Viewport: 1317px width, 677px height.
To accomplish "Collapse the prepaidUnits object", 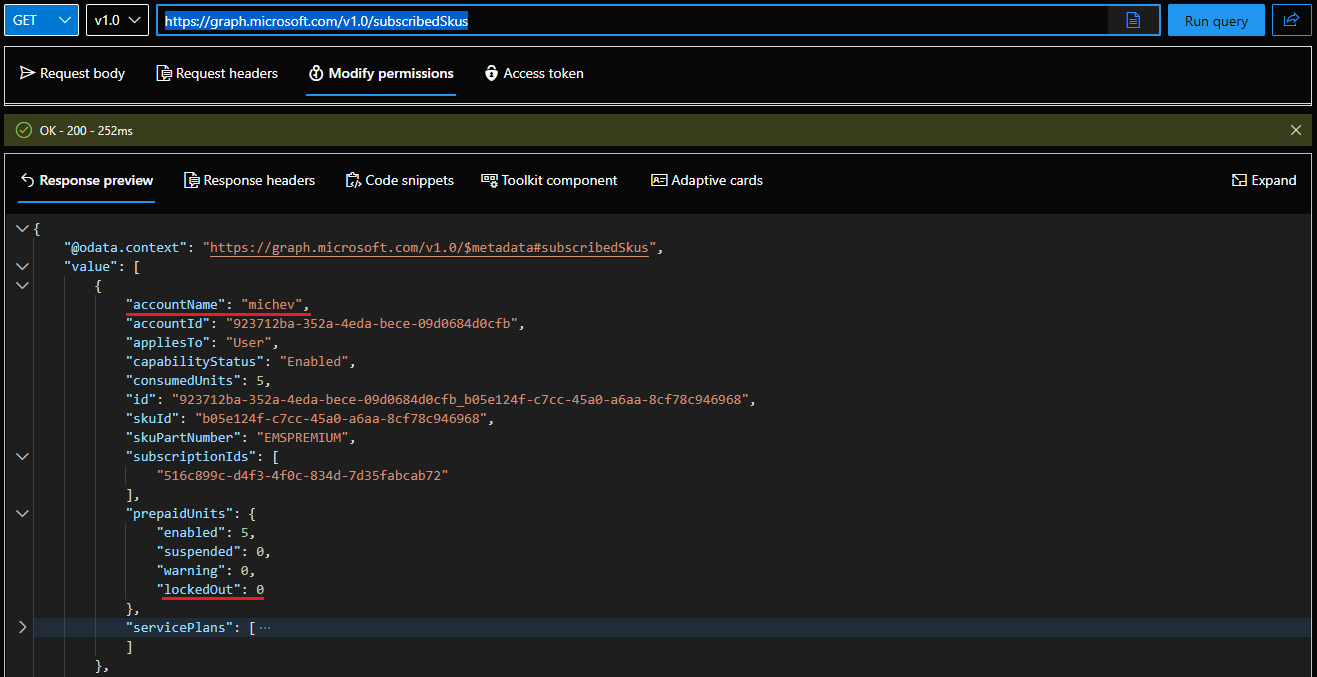I will coord(23,513).
